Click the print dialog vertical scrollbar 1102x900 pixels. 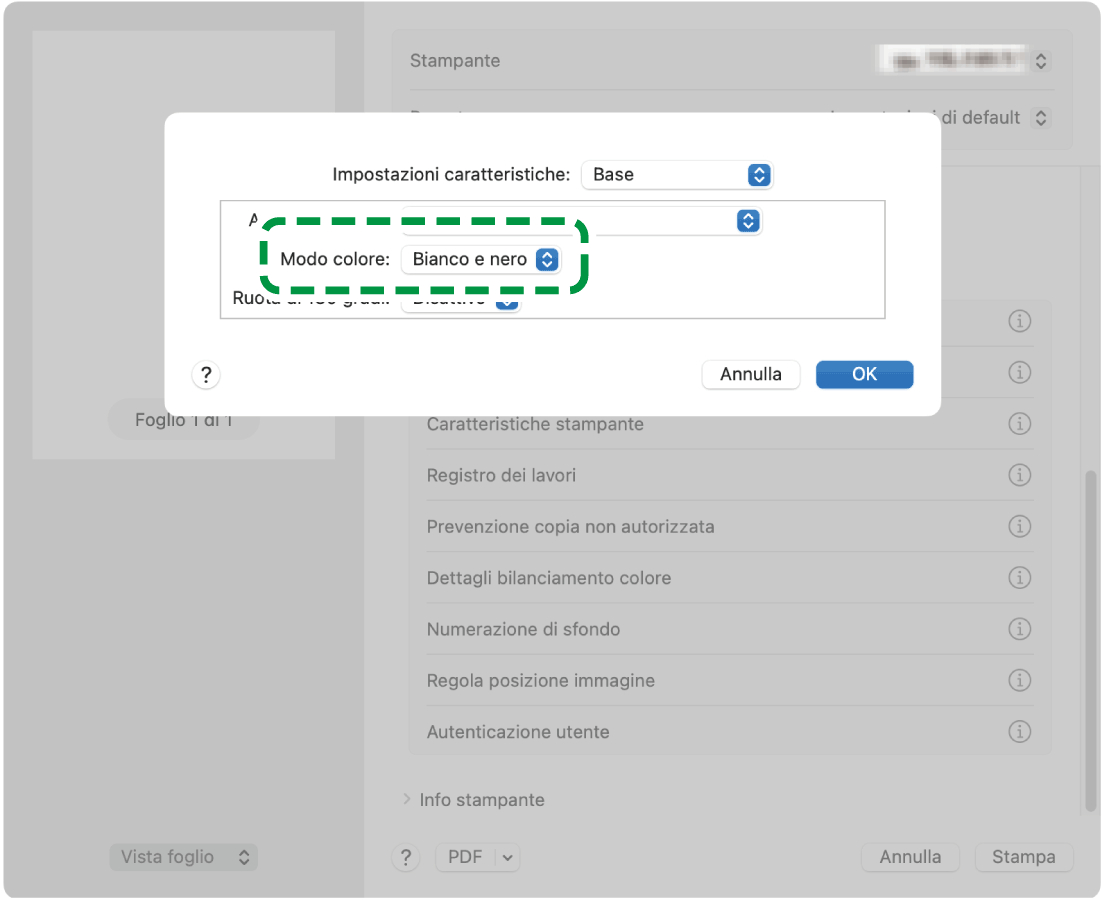pos(1090,641)
